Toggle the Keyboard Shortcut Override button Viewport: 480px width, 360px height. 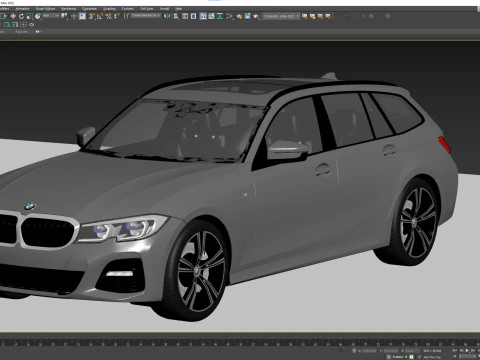(x=82, y=16)
